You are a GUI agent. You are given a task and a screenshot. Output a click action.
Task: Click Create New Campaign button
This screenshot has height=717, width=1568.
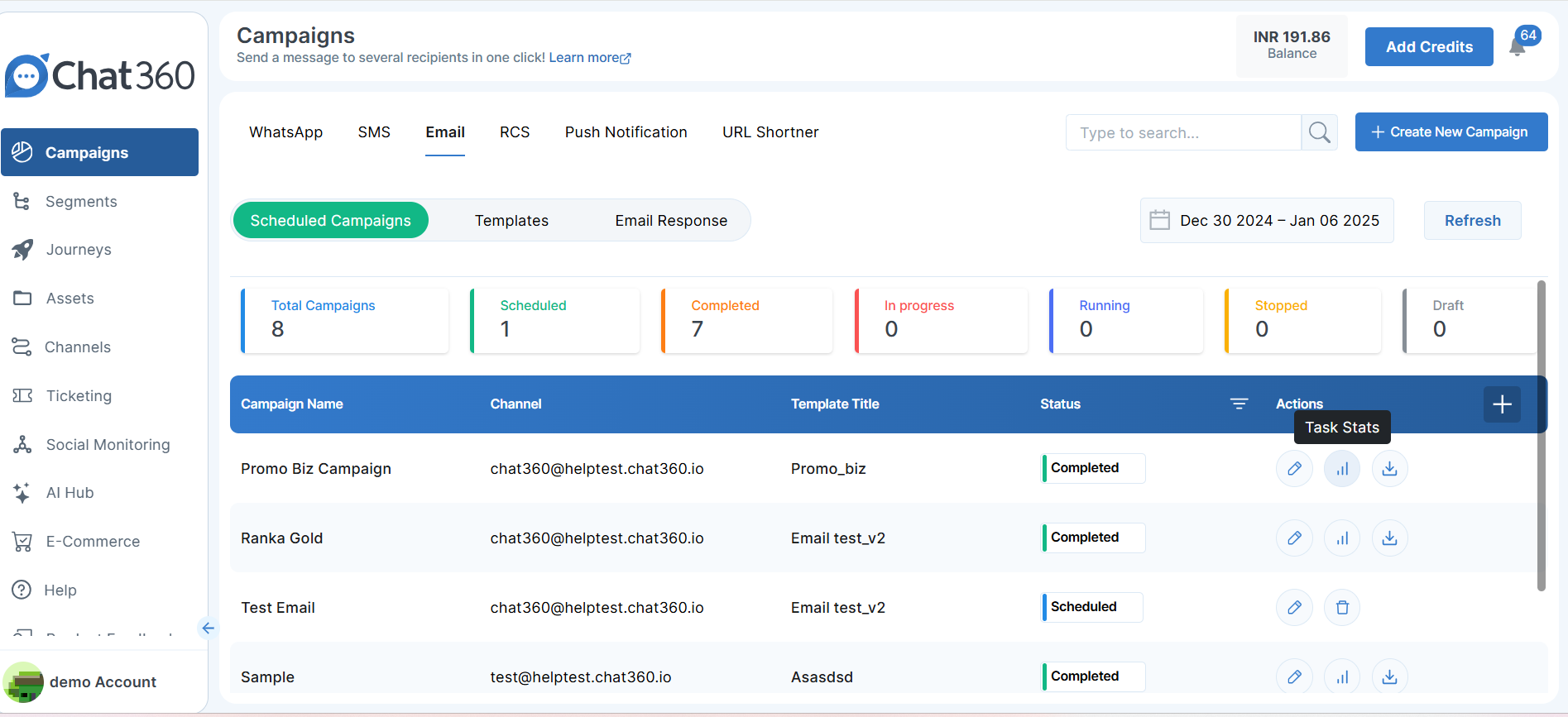click(x=1451, y=132)
